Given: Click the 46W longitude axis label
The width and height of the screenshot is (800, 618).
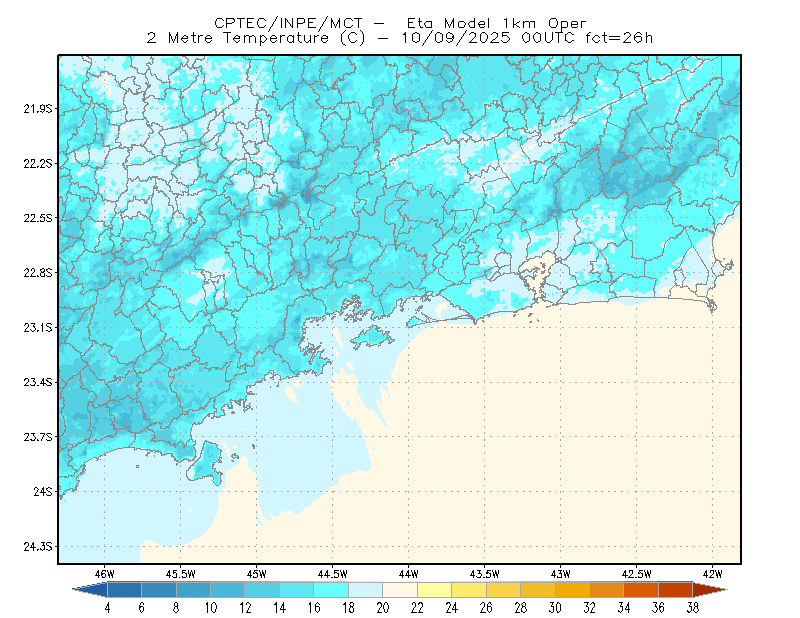Looking at the screenshot, I should [x=105, y=574].
